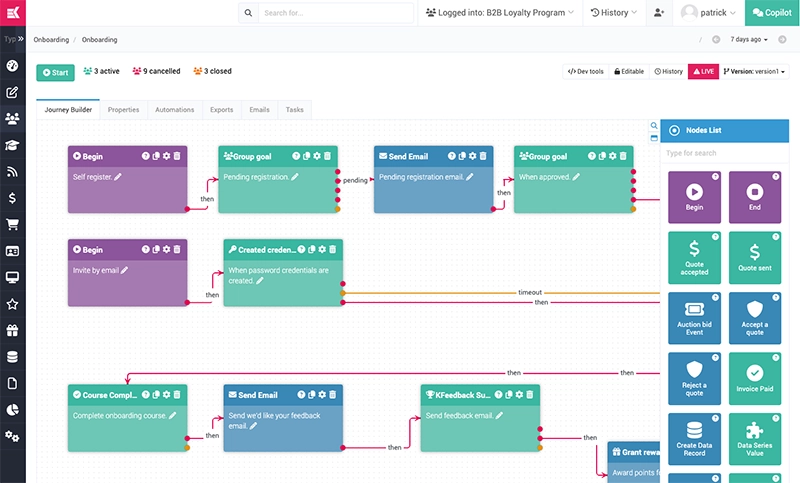Viewport: 800px width, 483px height.
Task: Duplicate the Course Completed node
Action: 155,395
